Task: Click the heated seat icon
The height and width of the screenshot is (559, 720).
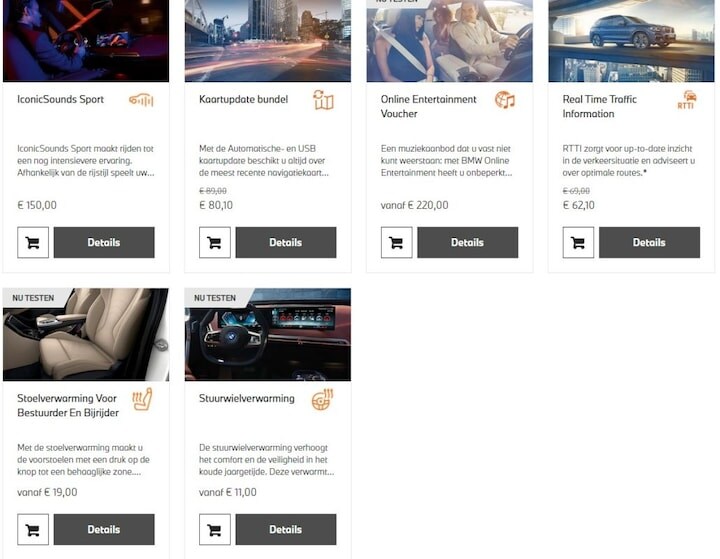Action: 142,399
